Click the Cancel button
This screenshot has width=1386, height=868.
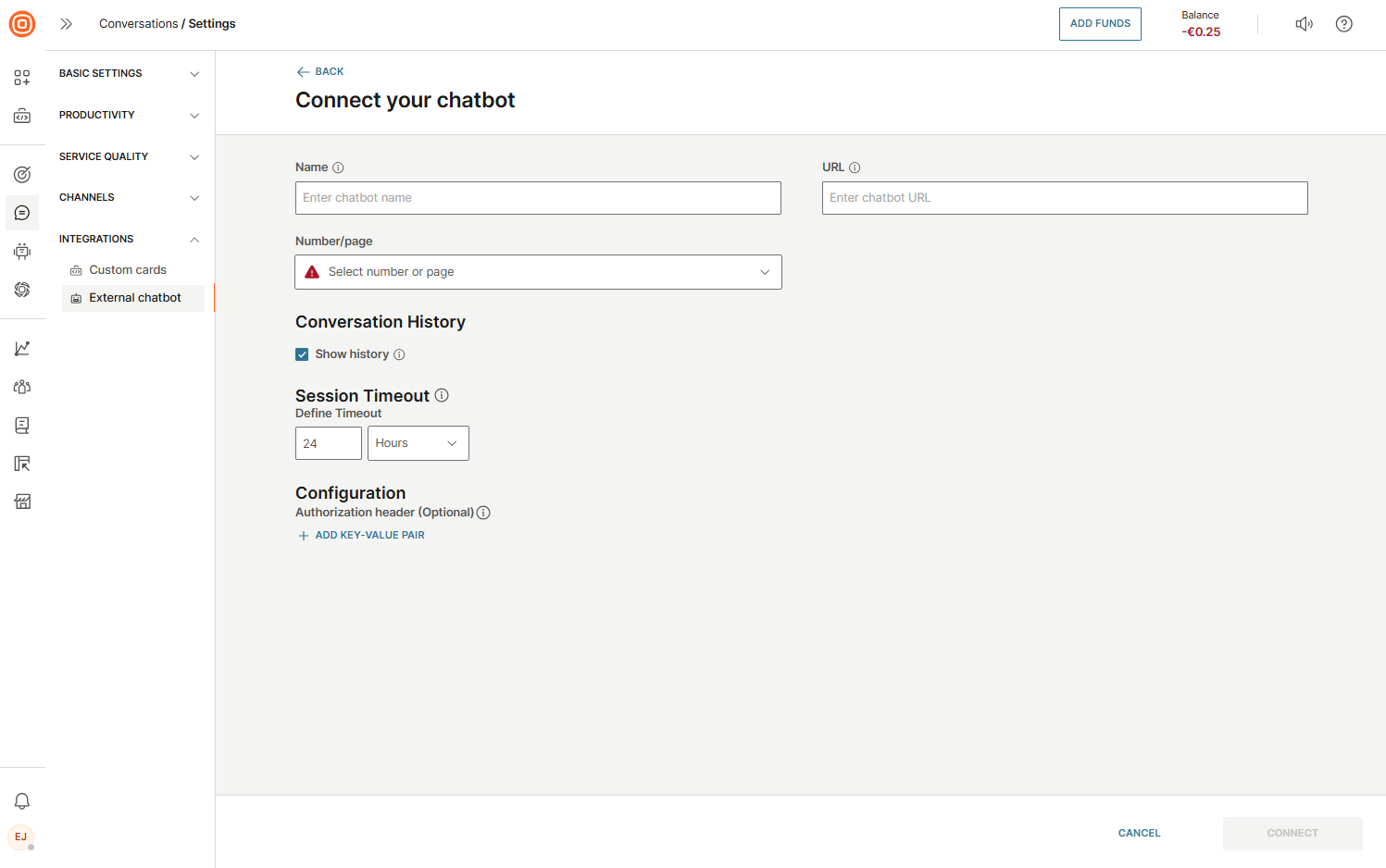coord(1139,834)
